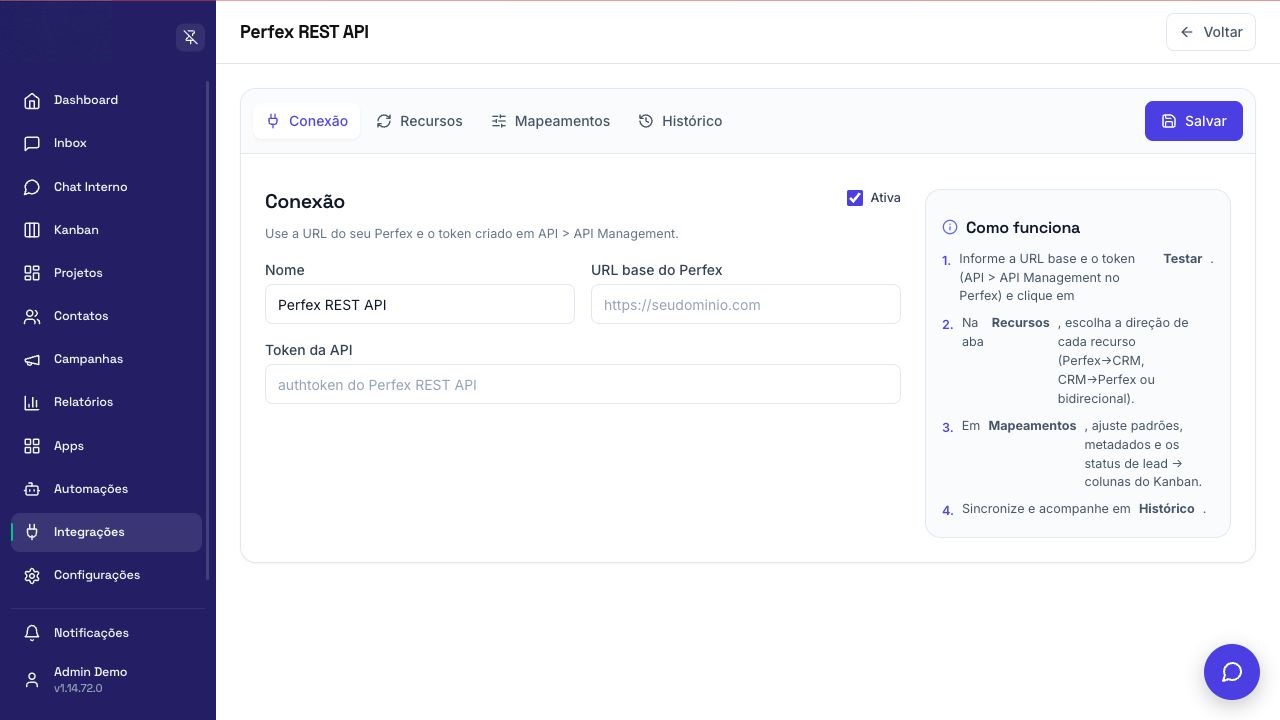Image resolution: width=1280 pixels, height=720 pixels.
Task: Click the sidebar vertical scrollbar
Action: tap(208, 330)
